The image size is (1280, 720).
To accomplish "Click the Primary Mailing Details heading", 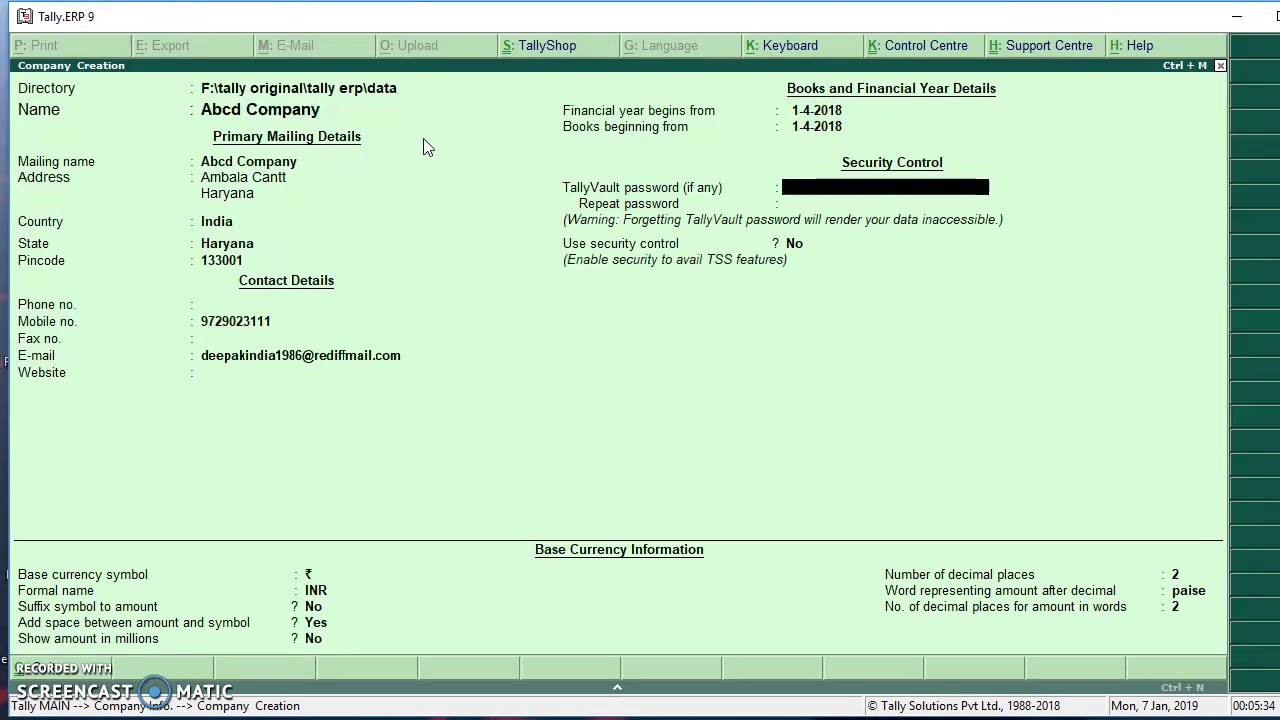I will click(x=287, y=137).
